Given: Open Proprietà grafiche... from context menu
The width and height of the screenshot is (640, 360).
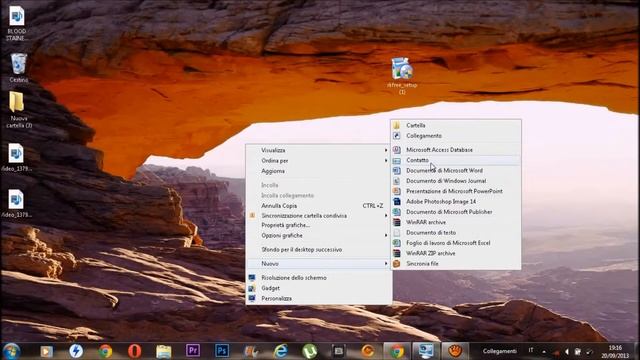Looking at the screenshot, I should pos(318,225).
